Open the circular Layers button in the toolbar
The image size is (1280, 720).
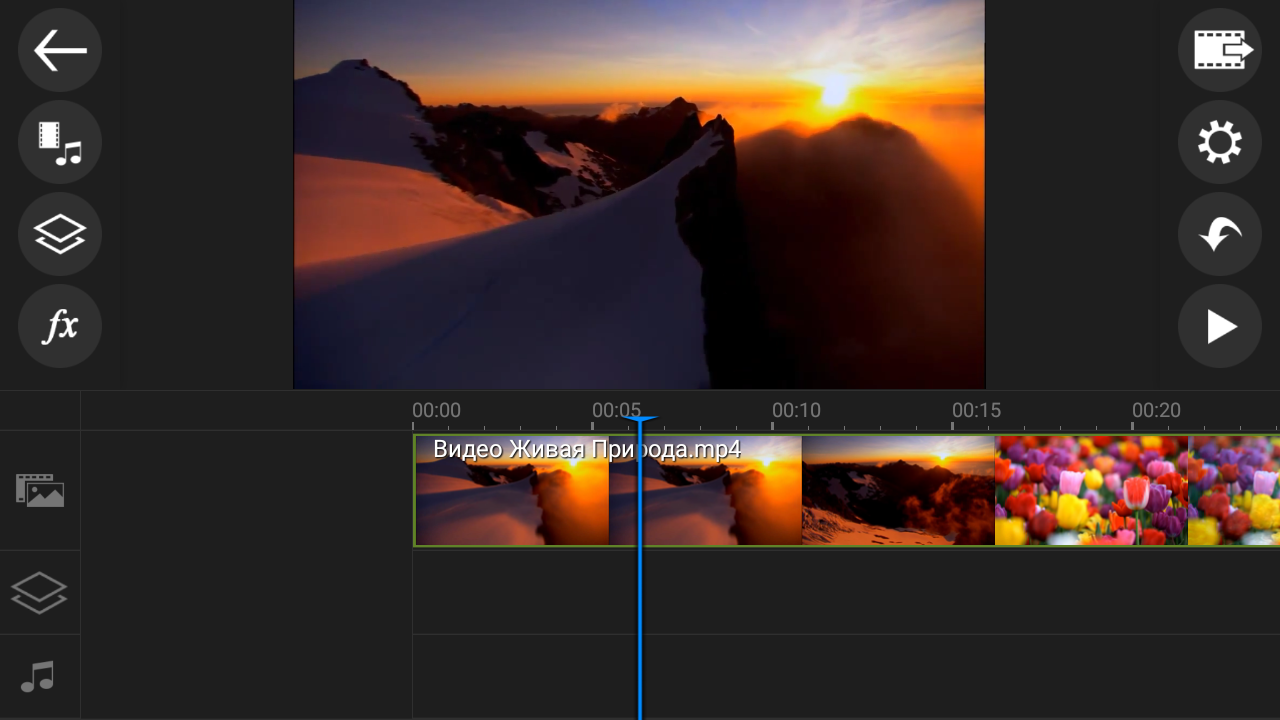[60, 234]
